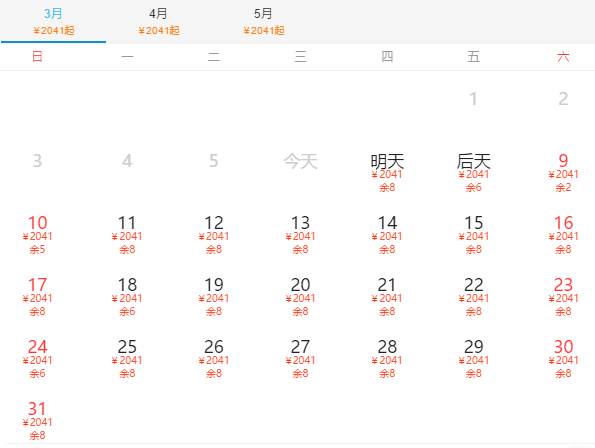This screenshot has height=448, width=595.
Task: Open the 4月 month tab
Action: coord(158,21)
